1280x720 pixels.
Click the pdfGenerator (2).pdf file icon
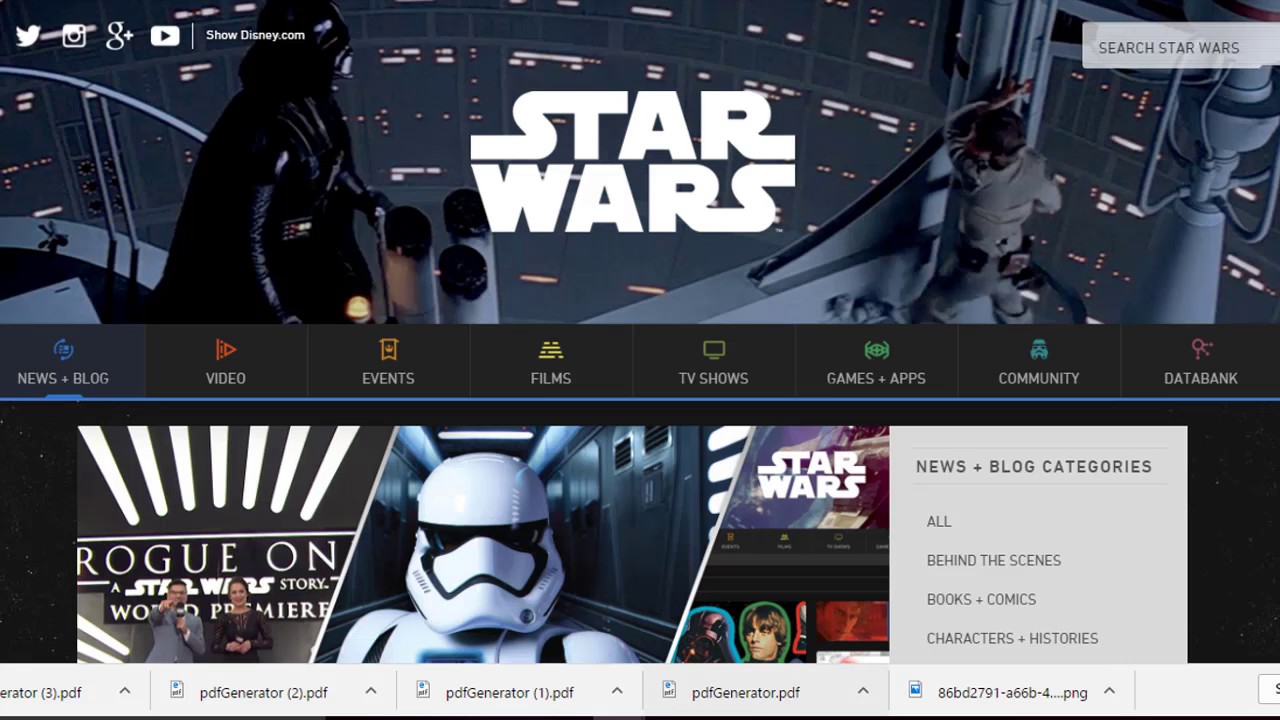coord(178,691)
